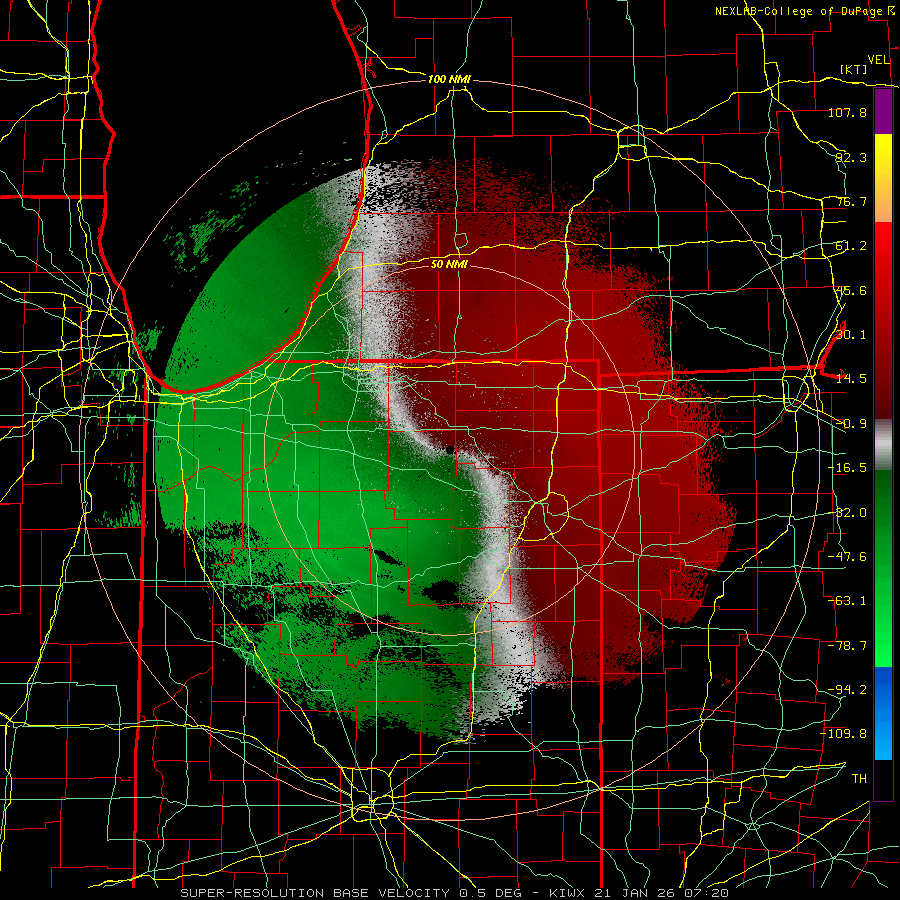Click the -63.1 scale value
The height and width of the screenshot is (900, 900).
tap(847, 601)
